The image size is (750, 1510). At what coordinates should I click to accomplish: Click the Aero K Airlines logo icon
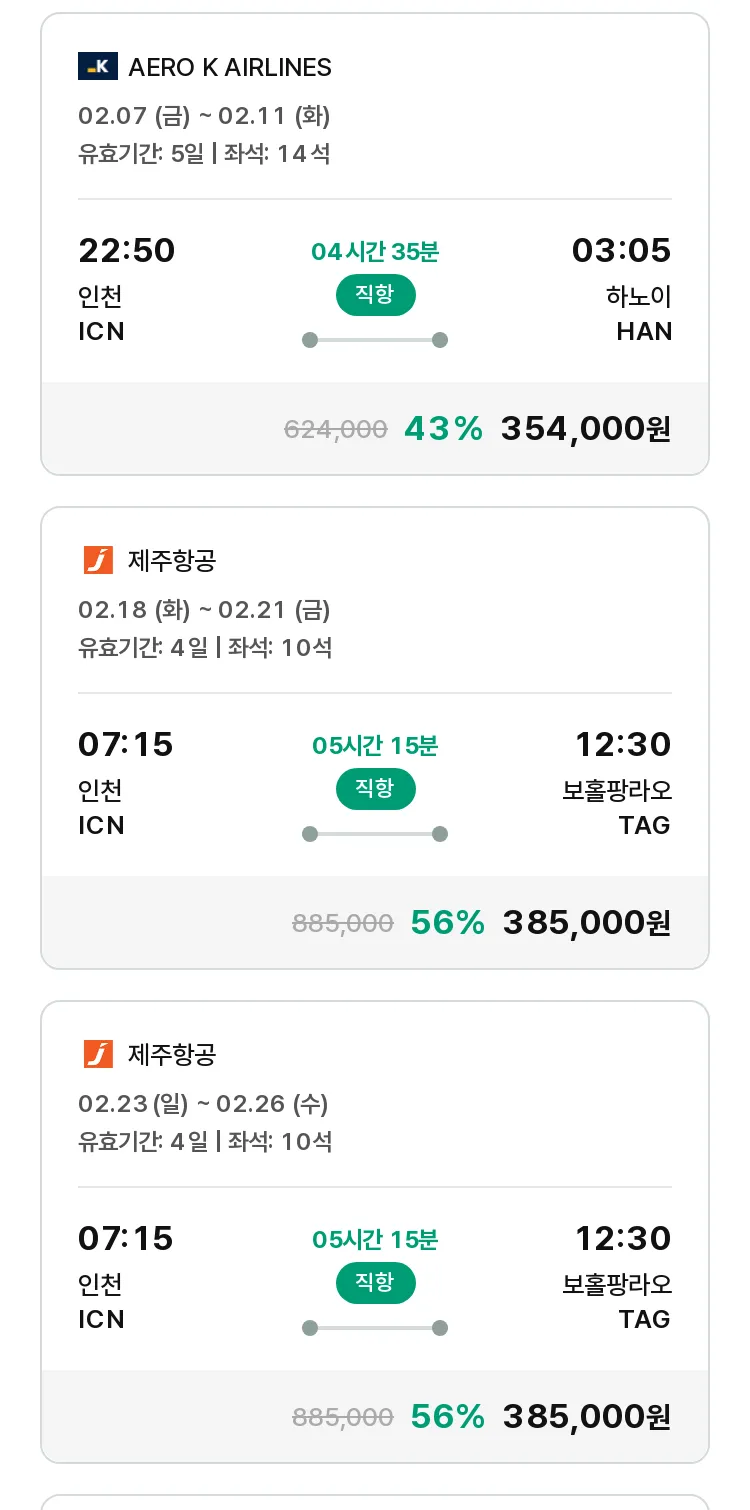98,67
